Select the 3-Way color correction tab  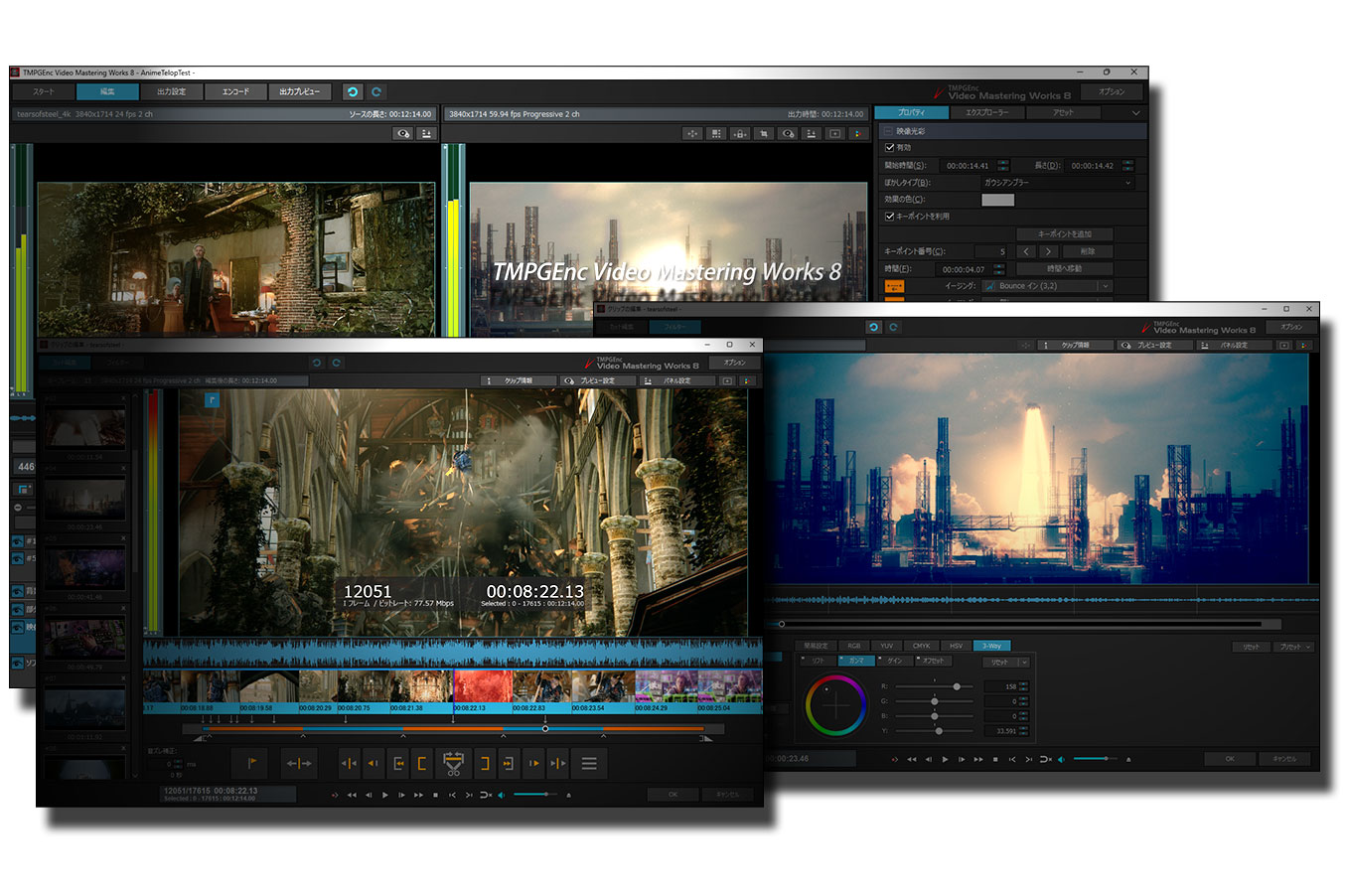point(991,646)
